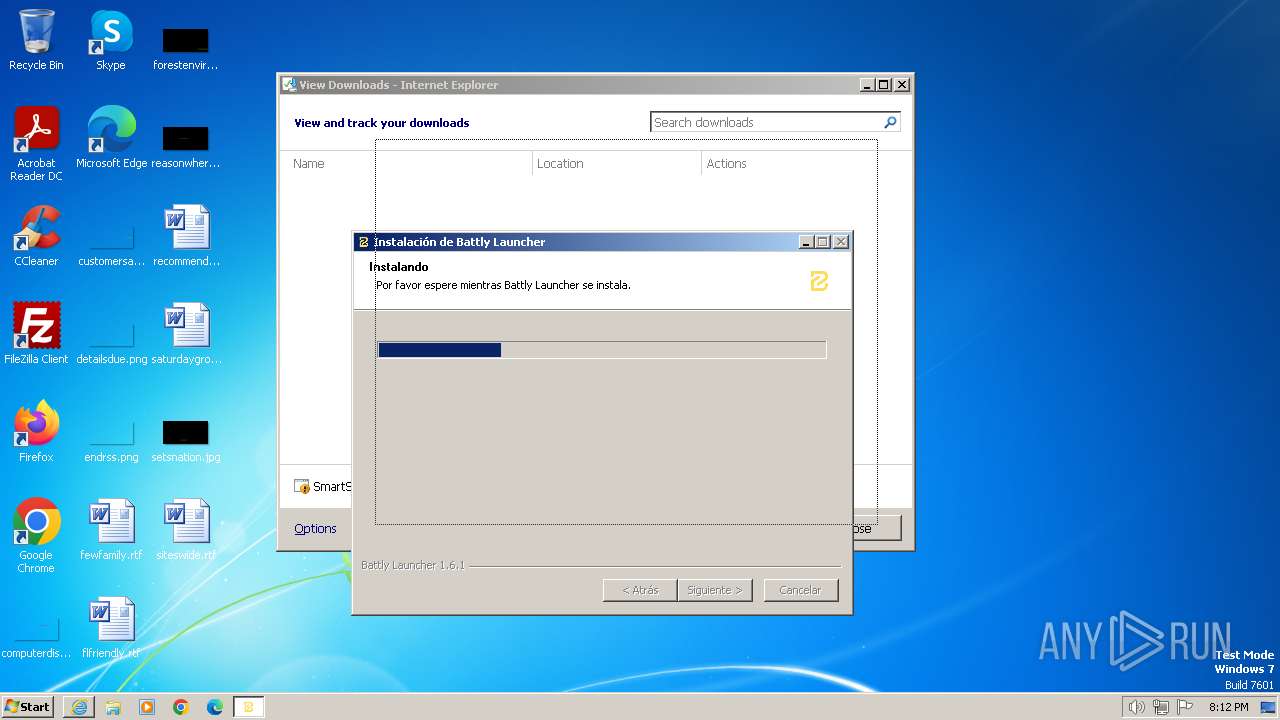Open FileZilla Client shortcut
The width and height of the screenshot is (1280, 720).
[x=36, y=334]
